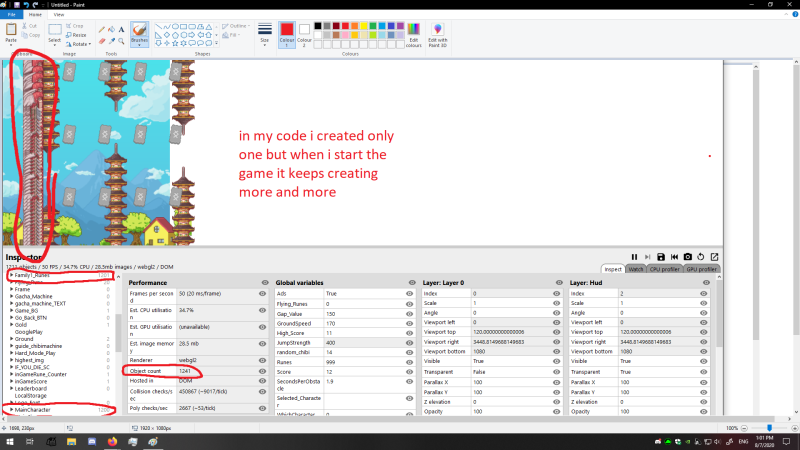Toggle eye icon for Layer 0 Visible row
Screen dimensions: 800x450
pos(557,361)
